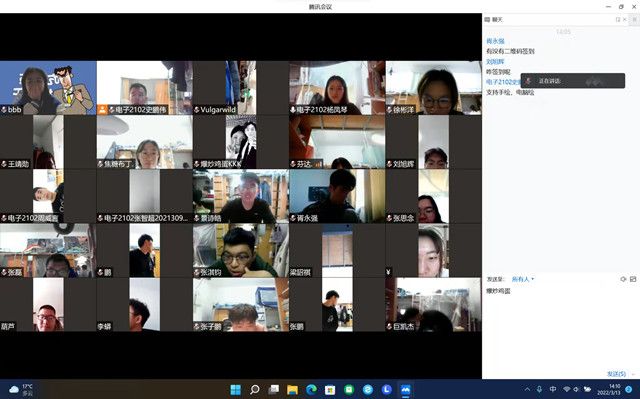Select 张淇钧 participant video tile
Image resolution: width=640 pixels, height=399 pixels.
(x=241, y=250)
